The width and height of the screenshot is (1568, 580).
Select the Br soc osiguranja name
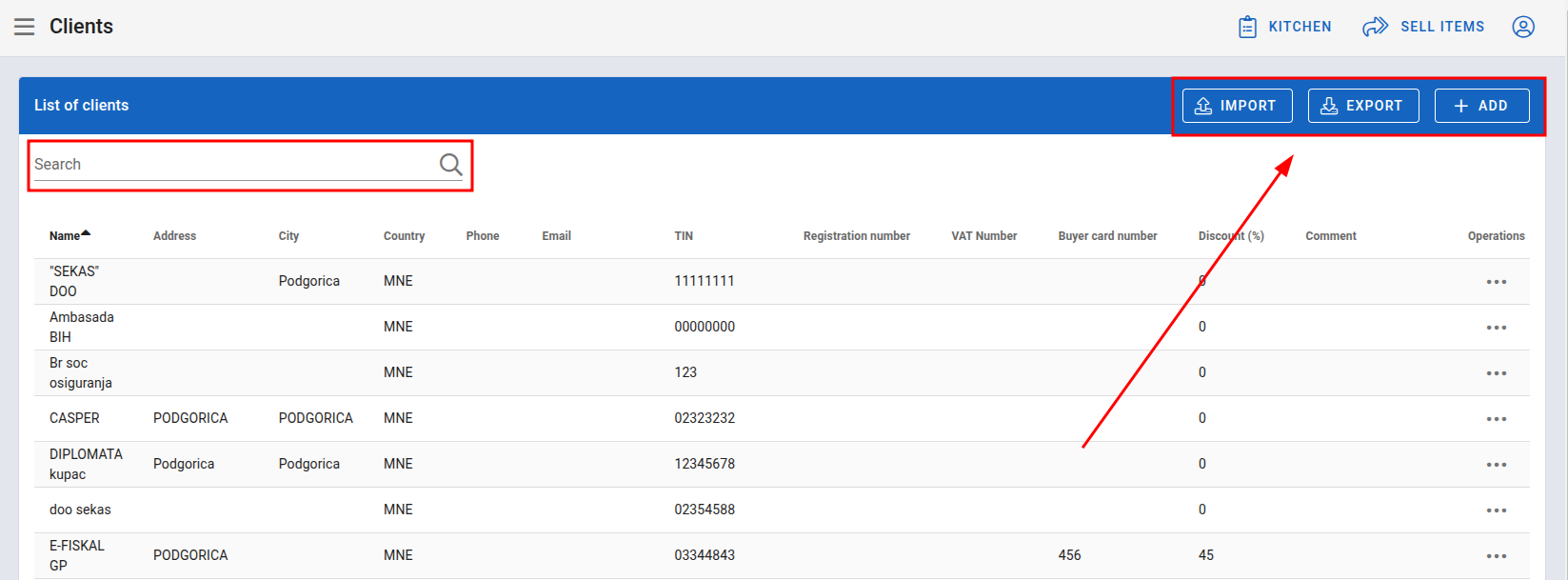click(81, 372)
